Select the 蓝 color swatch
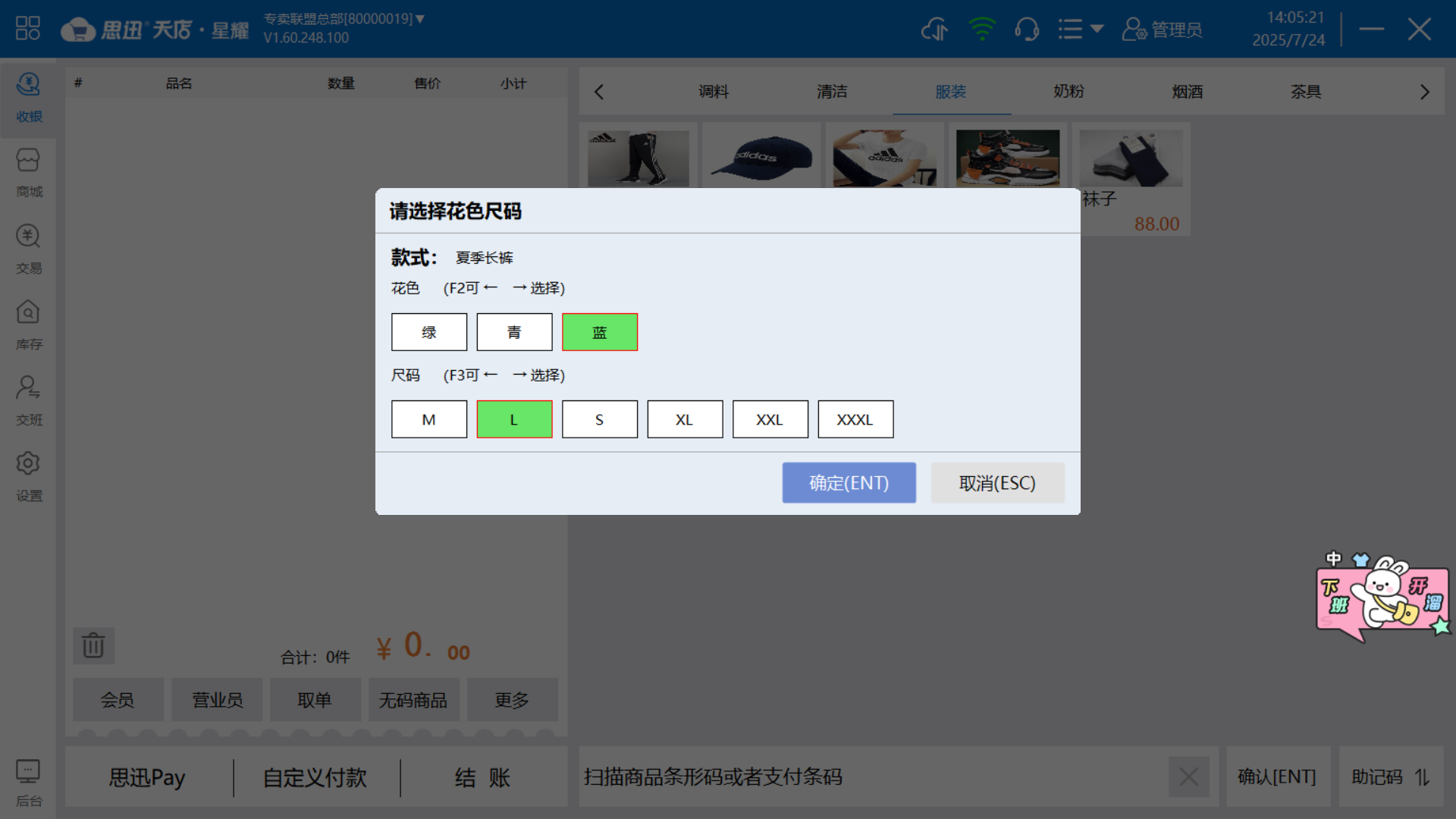Image resolution: width=1456 pixels, height=819 pixels. pyautogui.click(x=600, y=331)
